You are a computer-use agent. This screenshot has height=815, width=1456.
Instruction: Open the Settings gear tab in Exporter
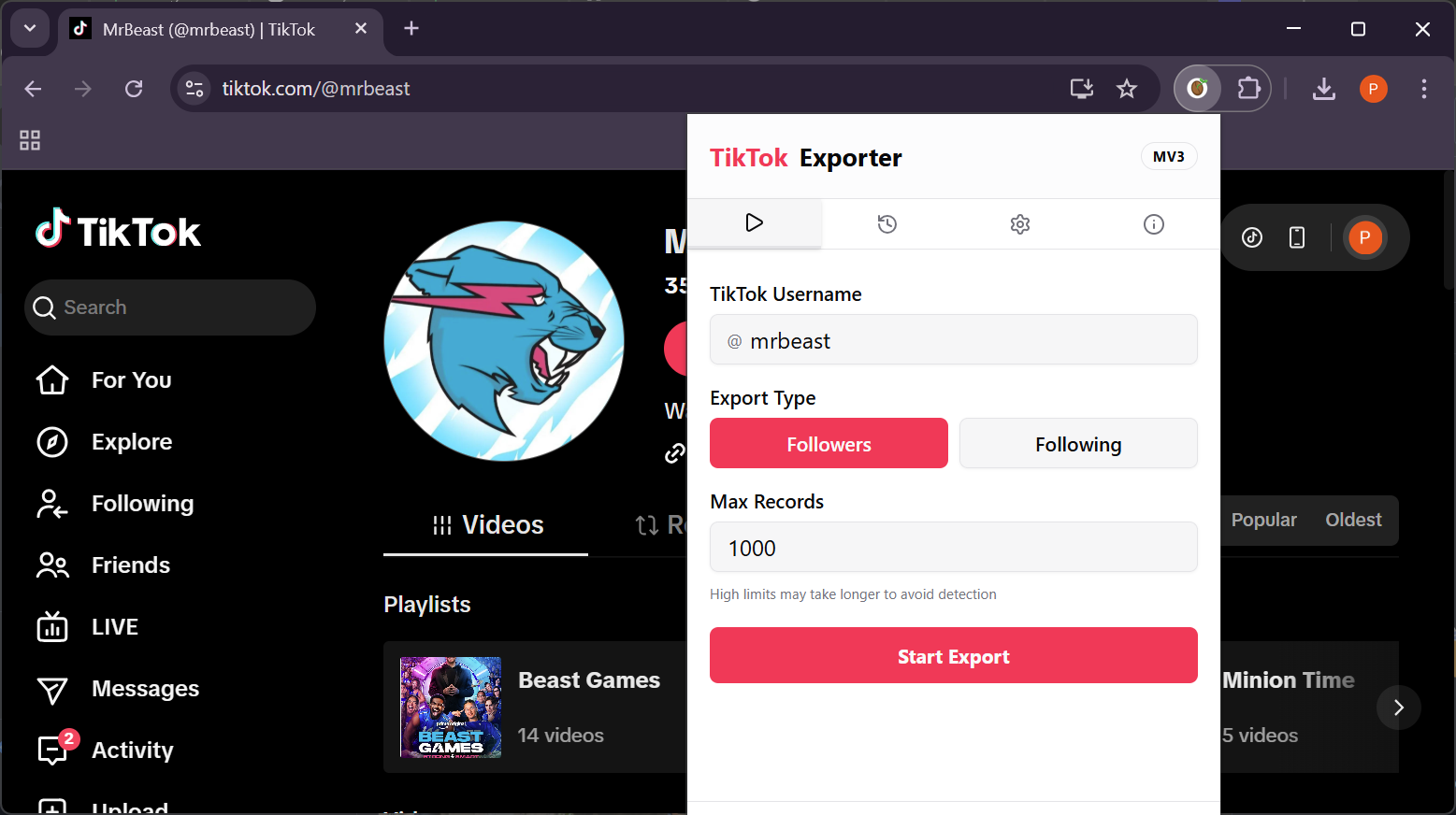click(1020, 224)
